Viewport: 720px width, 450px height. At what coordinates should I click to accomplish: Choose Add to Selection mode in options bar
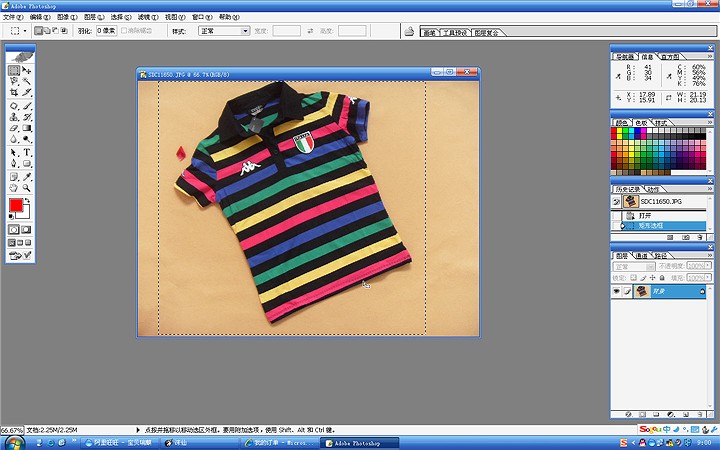[x=47, y=31]
